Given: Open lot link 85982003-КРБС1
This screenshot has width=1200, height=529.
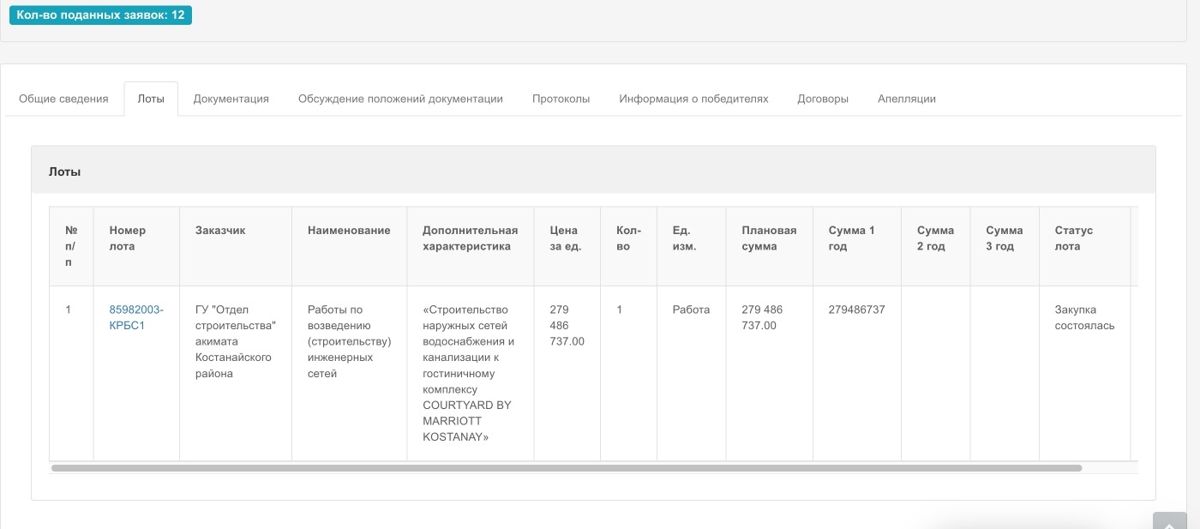Looking at the screenshot, I should [x=136, y=317].
